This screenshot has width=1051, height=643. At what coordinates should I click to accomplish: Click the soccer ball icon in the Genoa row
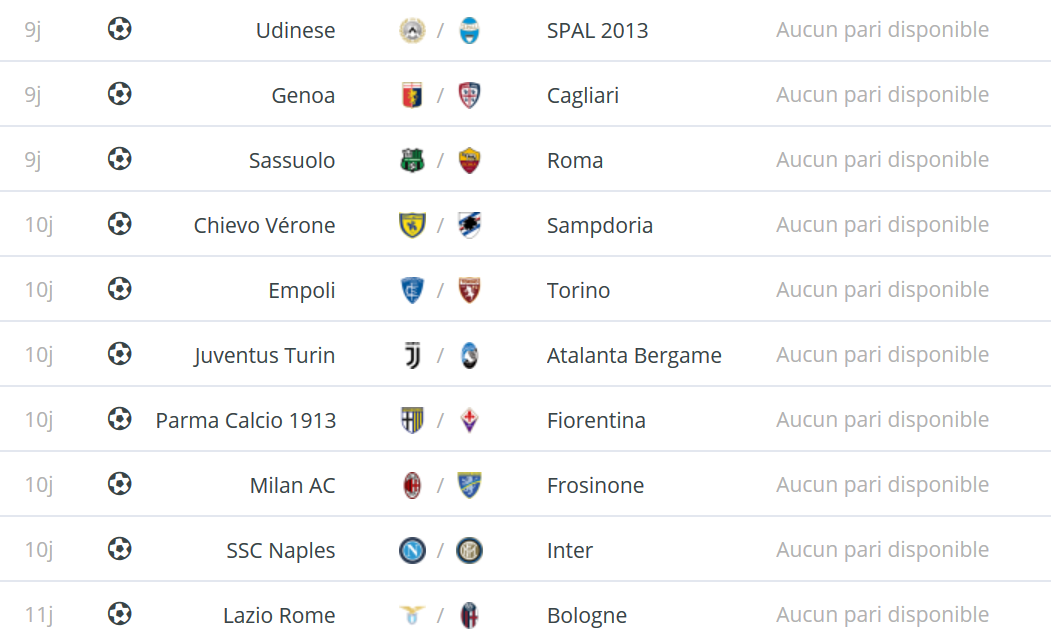coord(119,94)
